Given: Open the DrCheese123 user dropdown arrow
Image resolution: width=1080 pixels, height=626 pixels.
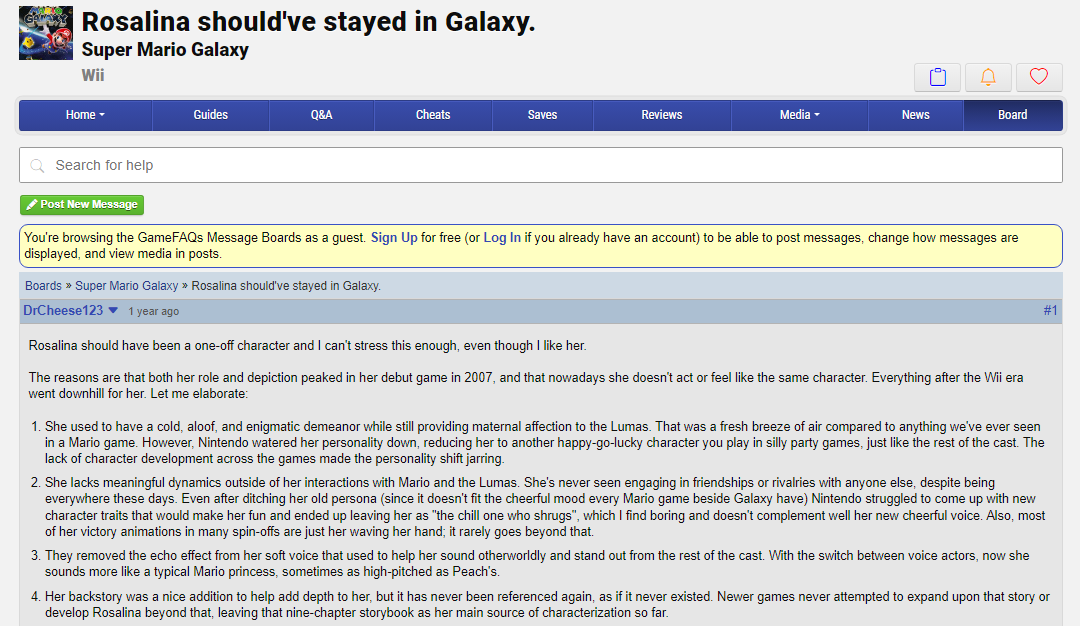Looking at the screenshot, I should pyautogui.click(x=114, y=311).
